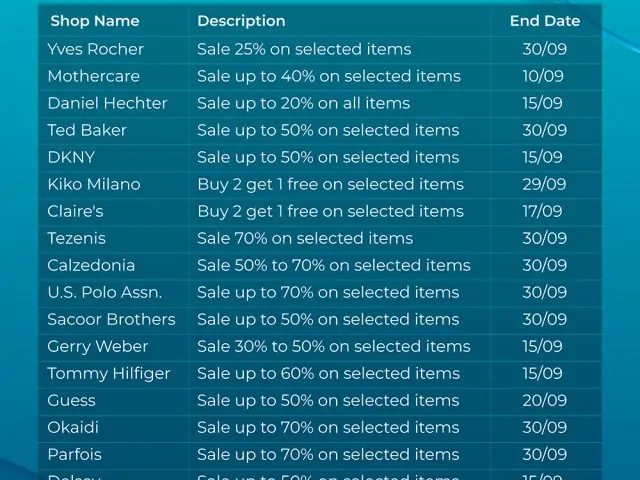Click Tommy Hilfiger shop name
The height and width of the screenshot is (480, 640).
click(109, 374)
